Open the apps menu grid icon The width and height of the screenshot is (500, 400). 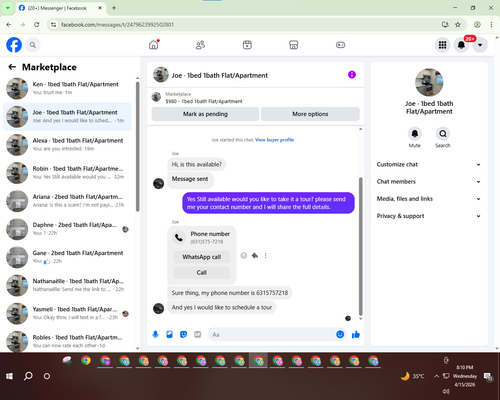[x=442, y=45]
